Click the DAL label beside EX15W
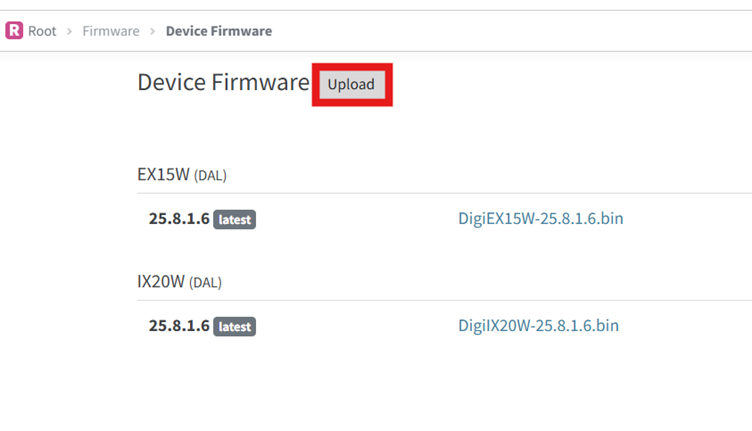This screenshot has width=752, height=431. [210, 176]
